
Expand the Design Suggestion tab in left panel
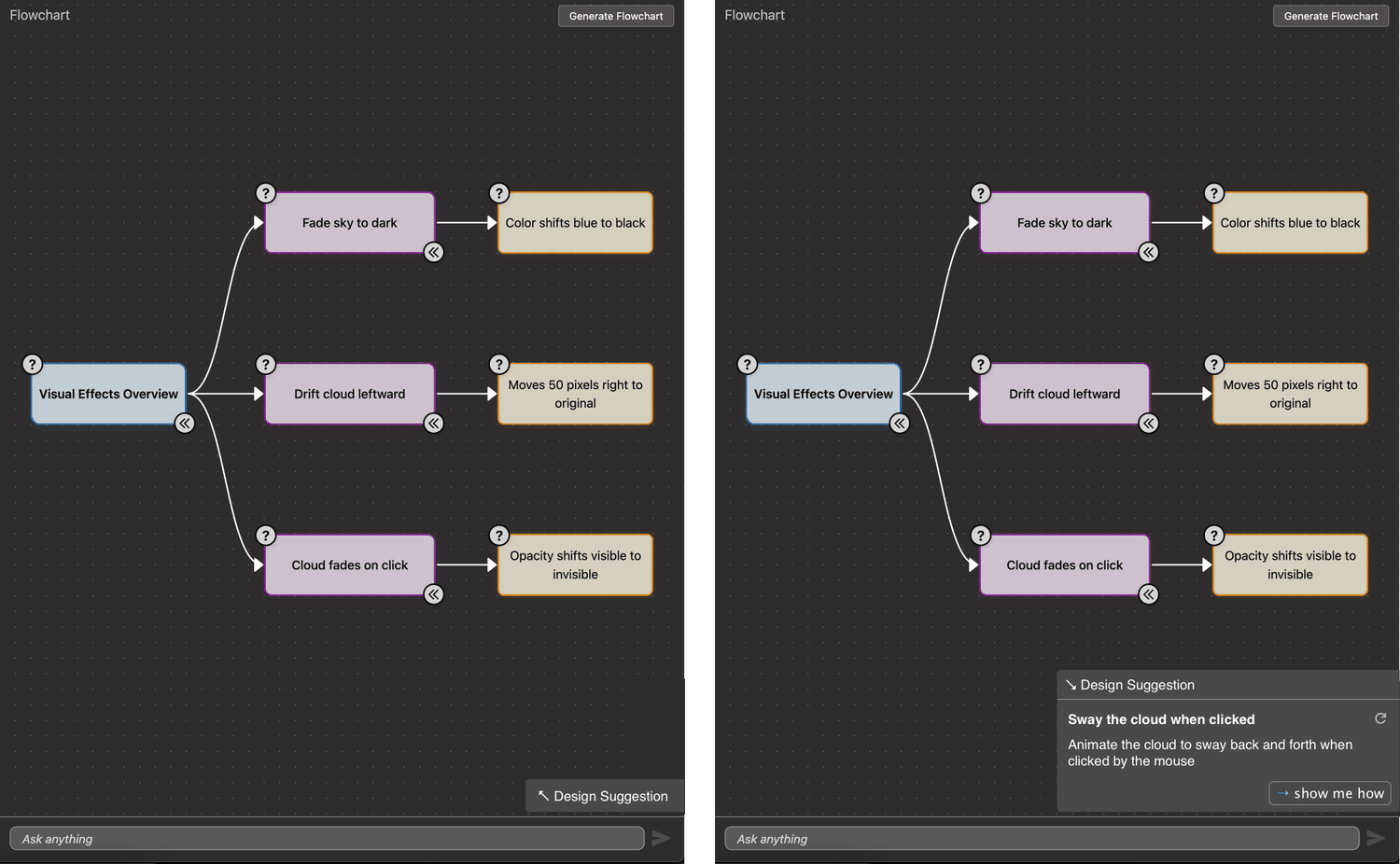pos(605,796)
